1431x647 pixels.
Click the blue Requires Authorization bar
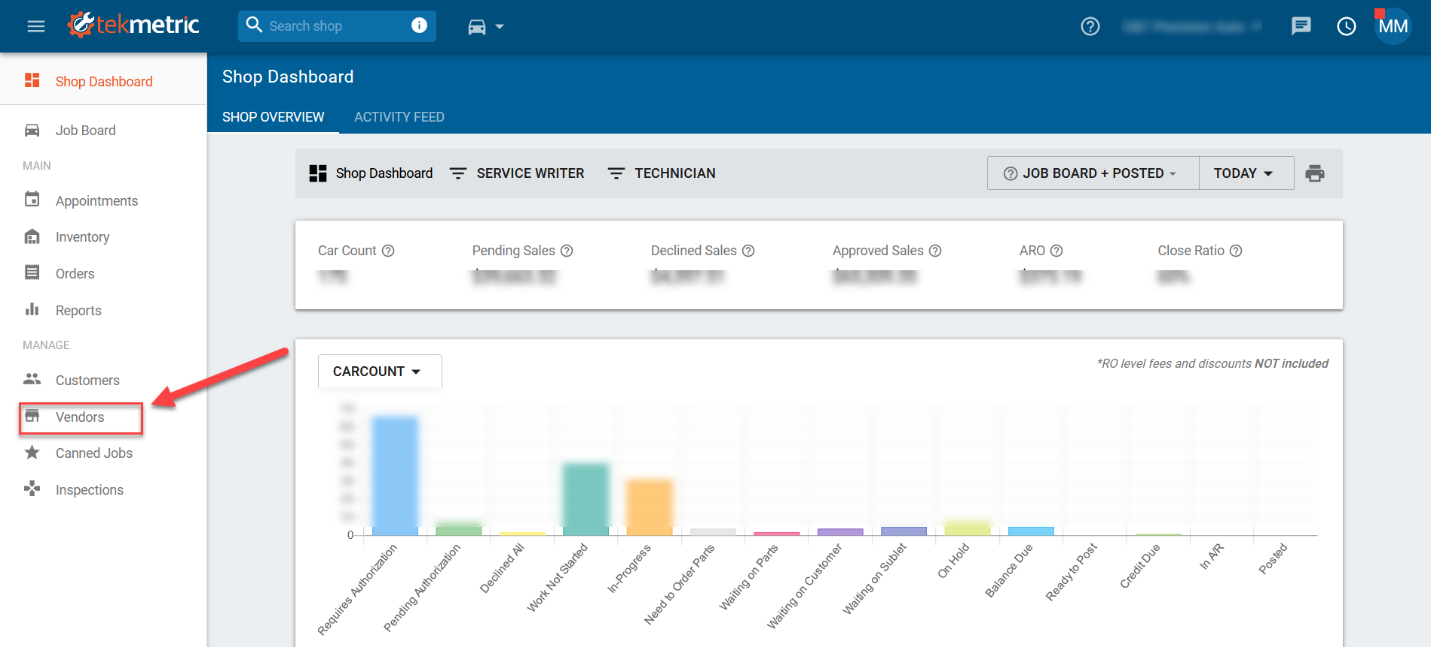pyautogui.click(x=394, y=475)
